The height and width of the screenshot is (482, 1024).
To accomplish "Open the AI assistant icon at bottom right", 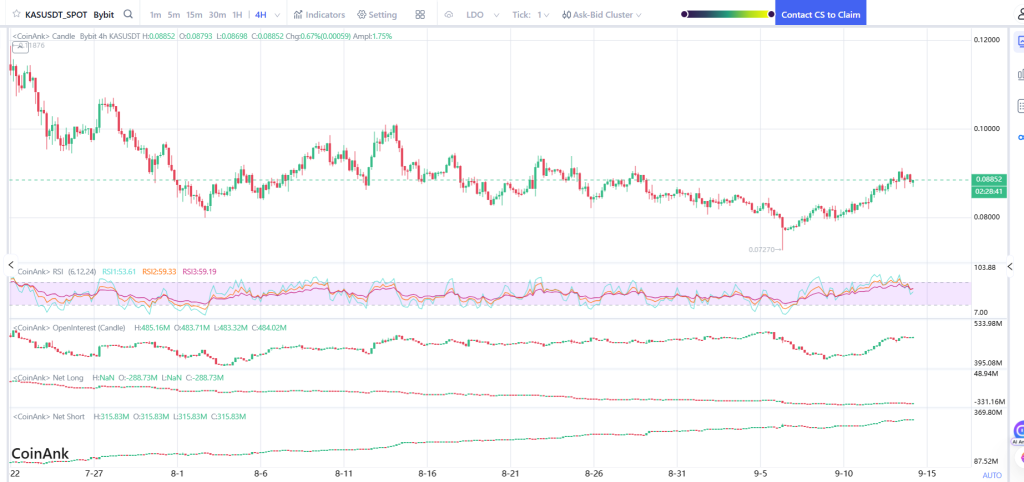I will (x=1018, y=431).
